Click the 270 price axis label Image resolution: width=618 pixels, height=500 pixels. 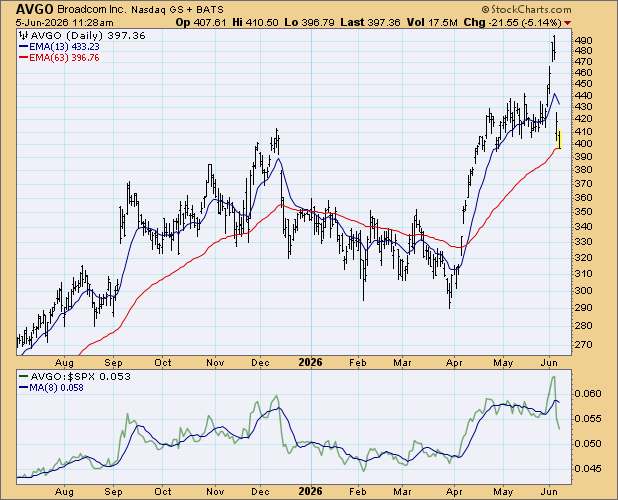point(583,344)
